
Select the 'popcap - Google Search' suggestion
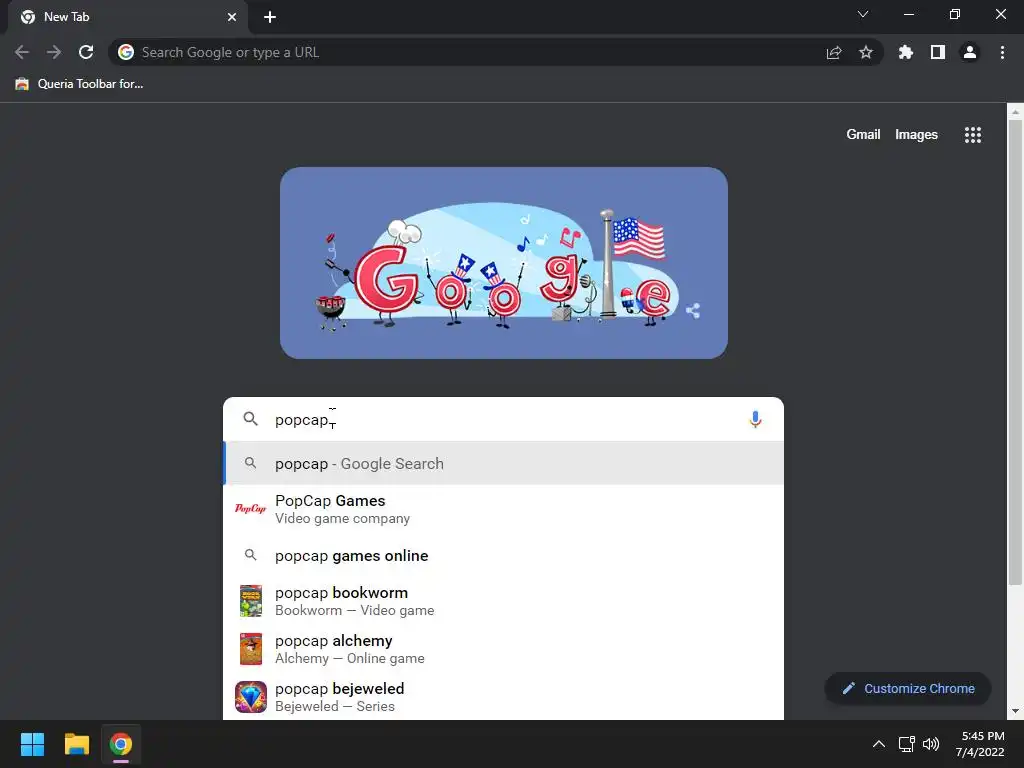point(504,463)
